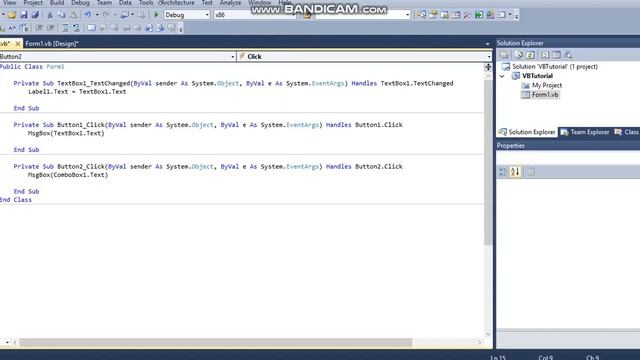Click 'Label1.Text = TextBox1.Text' code line
This screenshot has height=360, width=640.
pos(77,91)
